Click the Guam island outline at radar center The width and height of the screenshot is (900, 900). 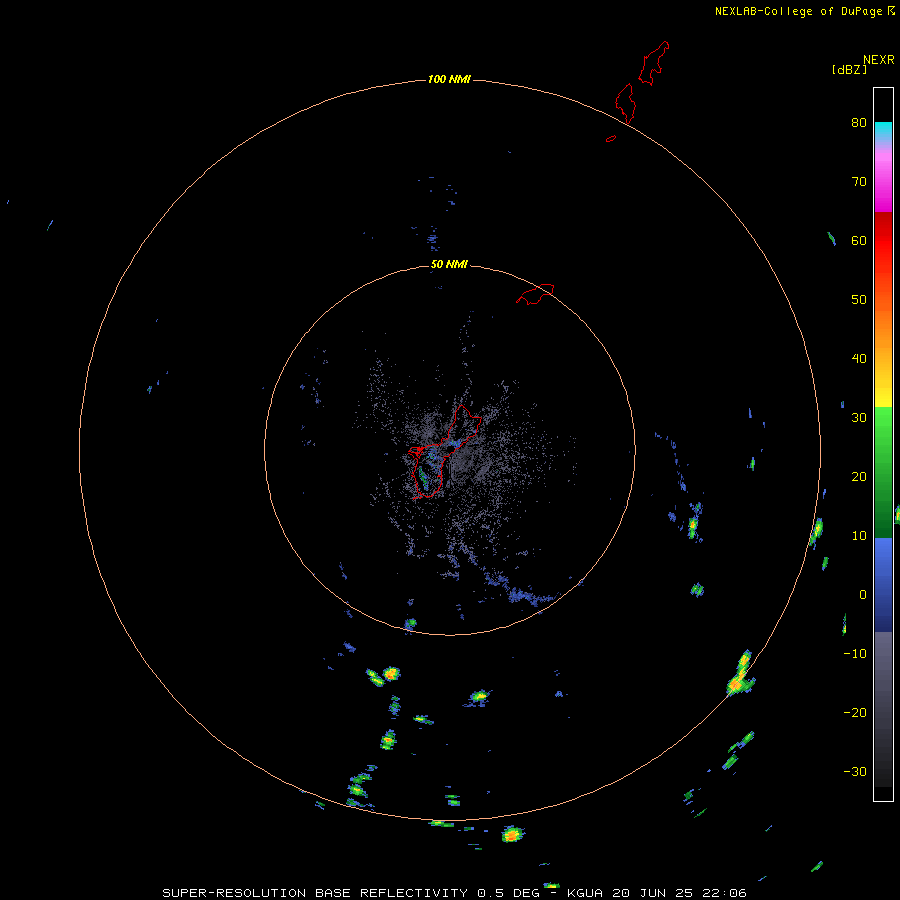point(444,452)
